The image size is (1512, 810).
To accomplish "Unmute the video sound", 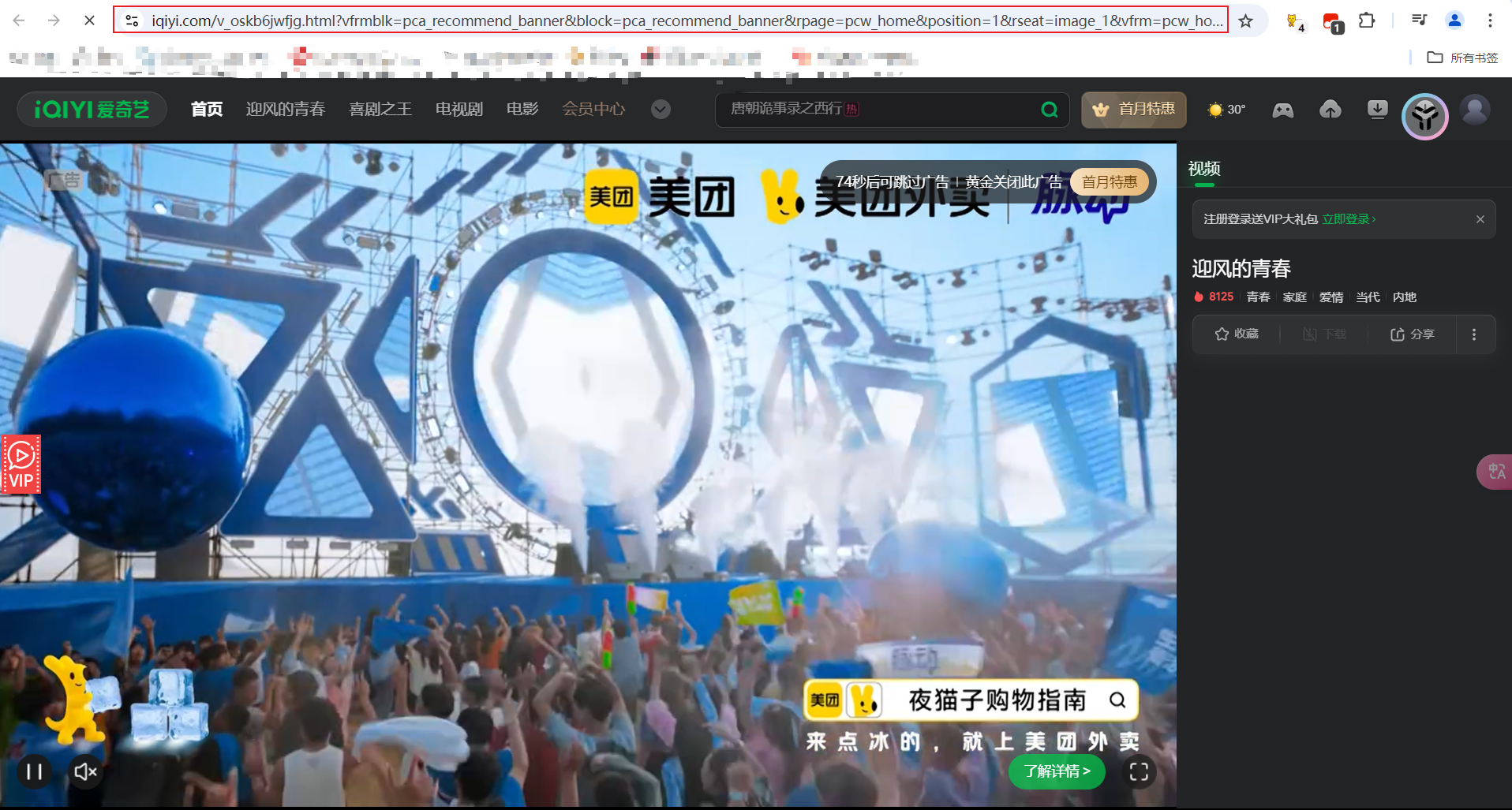I will click(85, 771).
